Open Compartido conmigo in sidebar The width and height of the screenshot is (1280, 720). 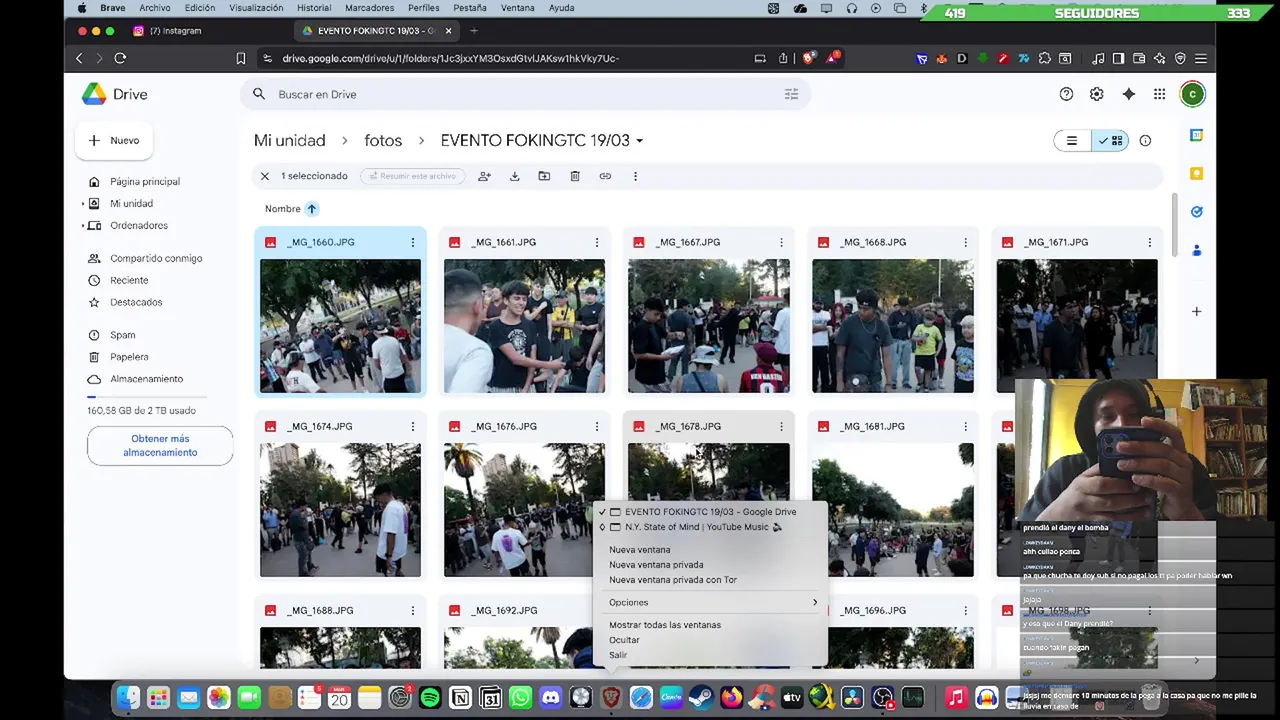pos(156,258)
